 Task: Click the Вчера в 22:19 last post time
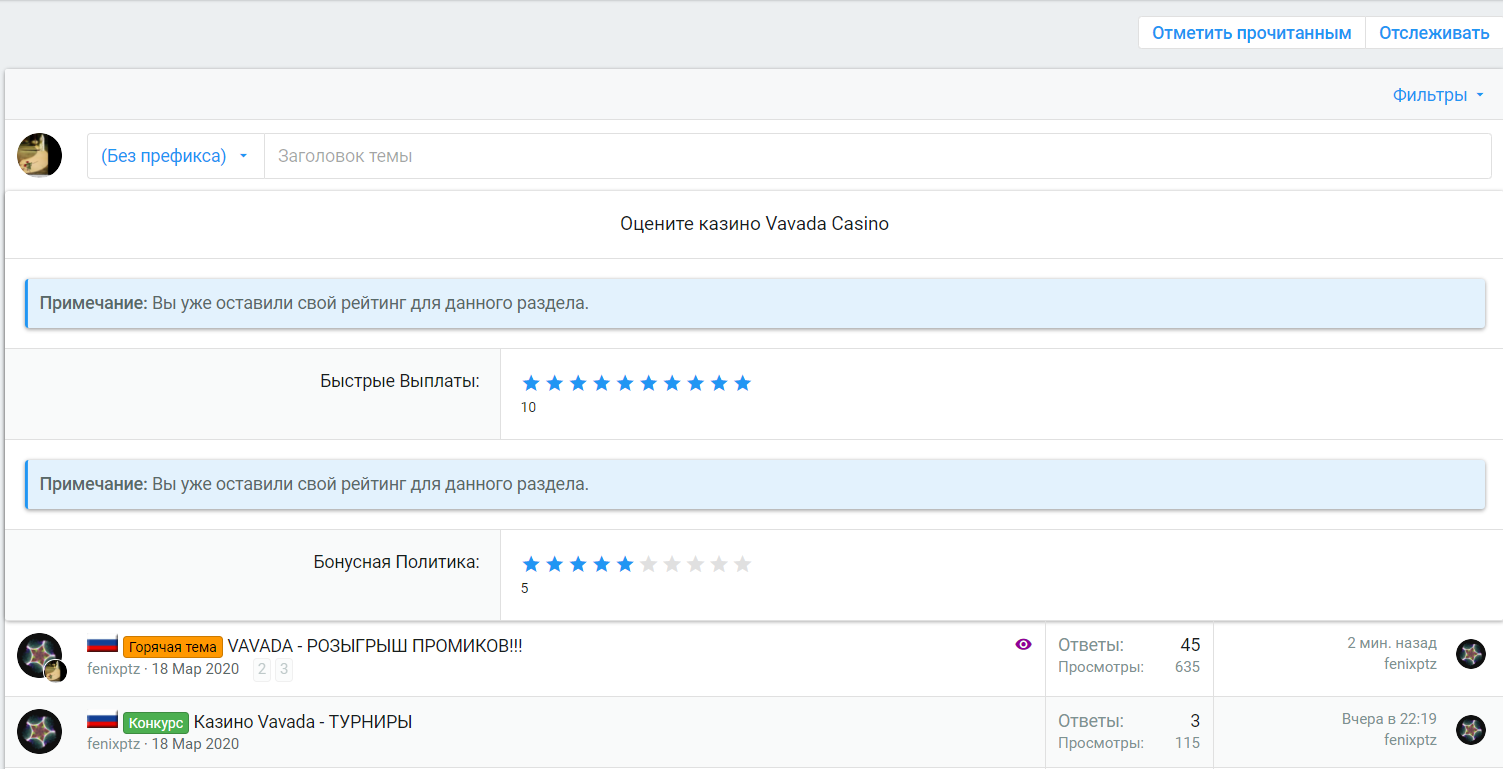pos(1389,719)
